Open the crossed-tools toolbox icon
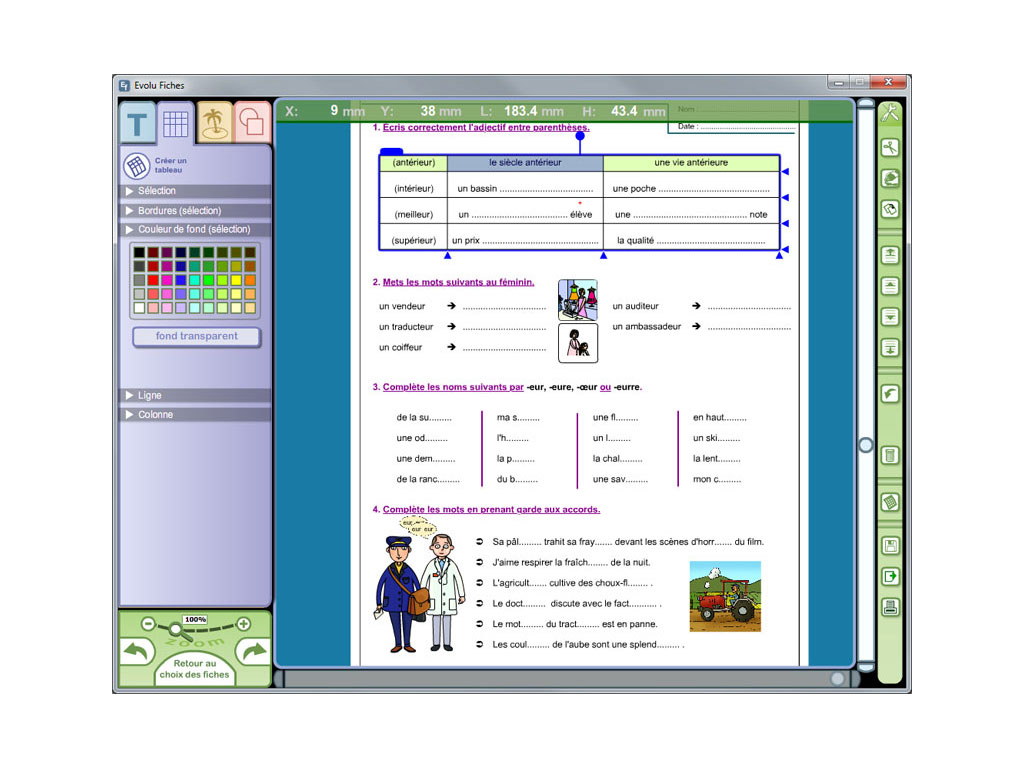Screen dimensions: 1024x768 (x=890, y=112)
